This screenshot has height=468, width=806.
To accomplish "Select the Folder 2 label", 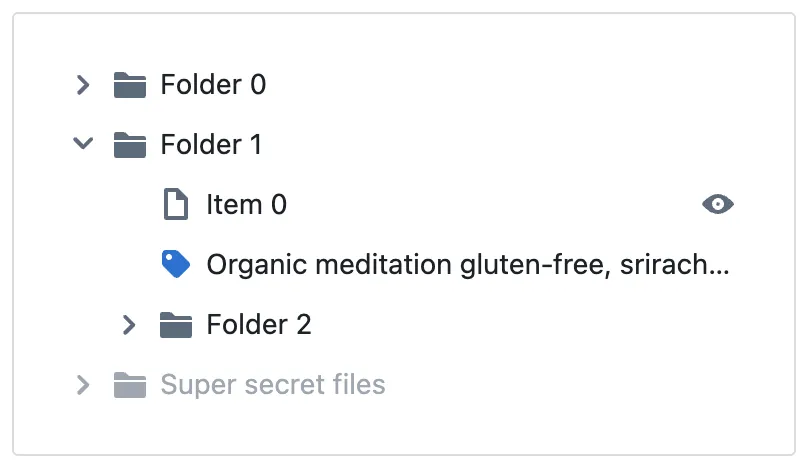I will tap(258, 324).
